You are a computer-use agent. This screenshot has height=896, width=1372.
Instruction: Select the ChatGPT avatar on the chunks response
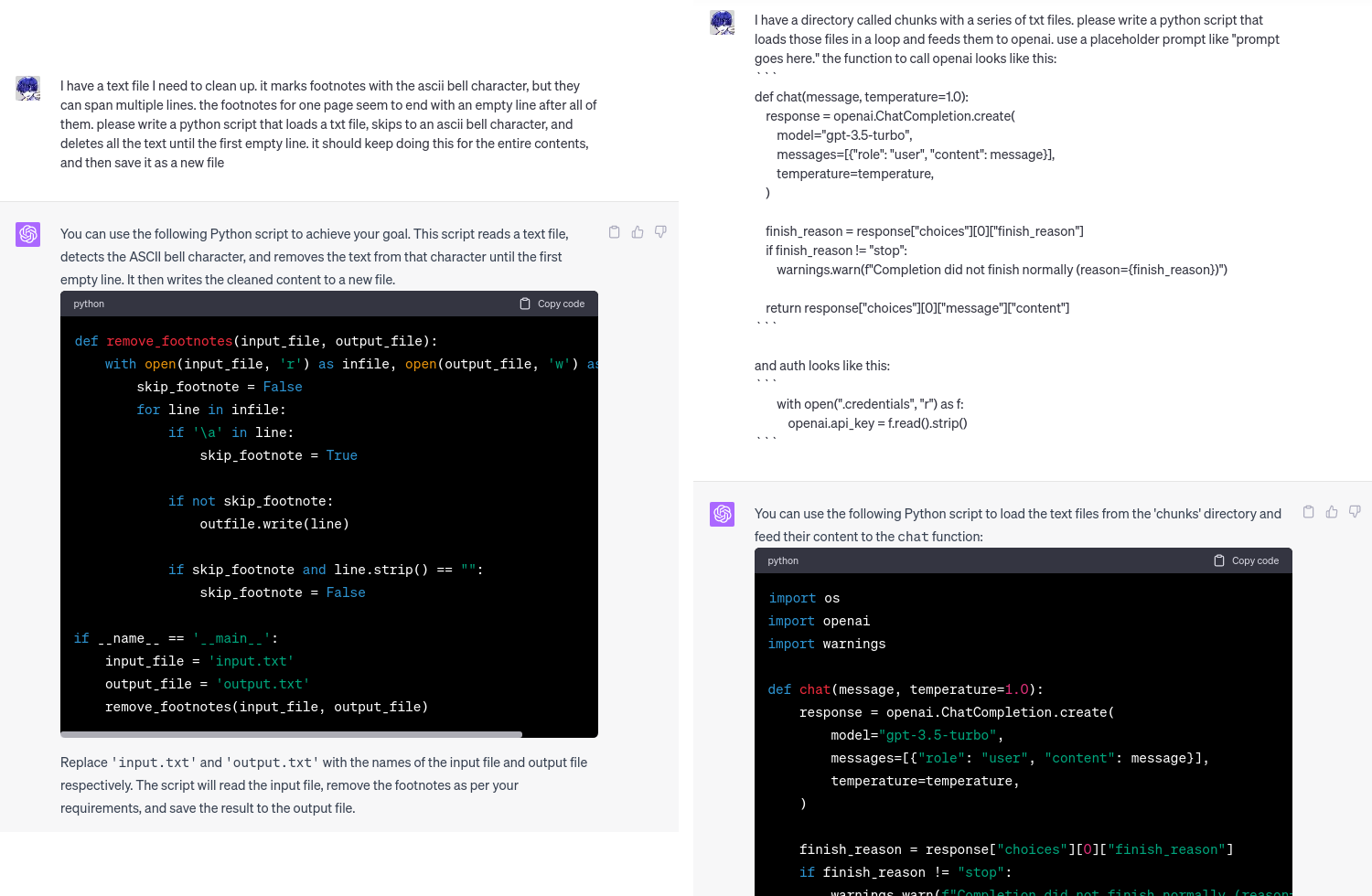tap(722, 514)
